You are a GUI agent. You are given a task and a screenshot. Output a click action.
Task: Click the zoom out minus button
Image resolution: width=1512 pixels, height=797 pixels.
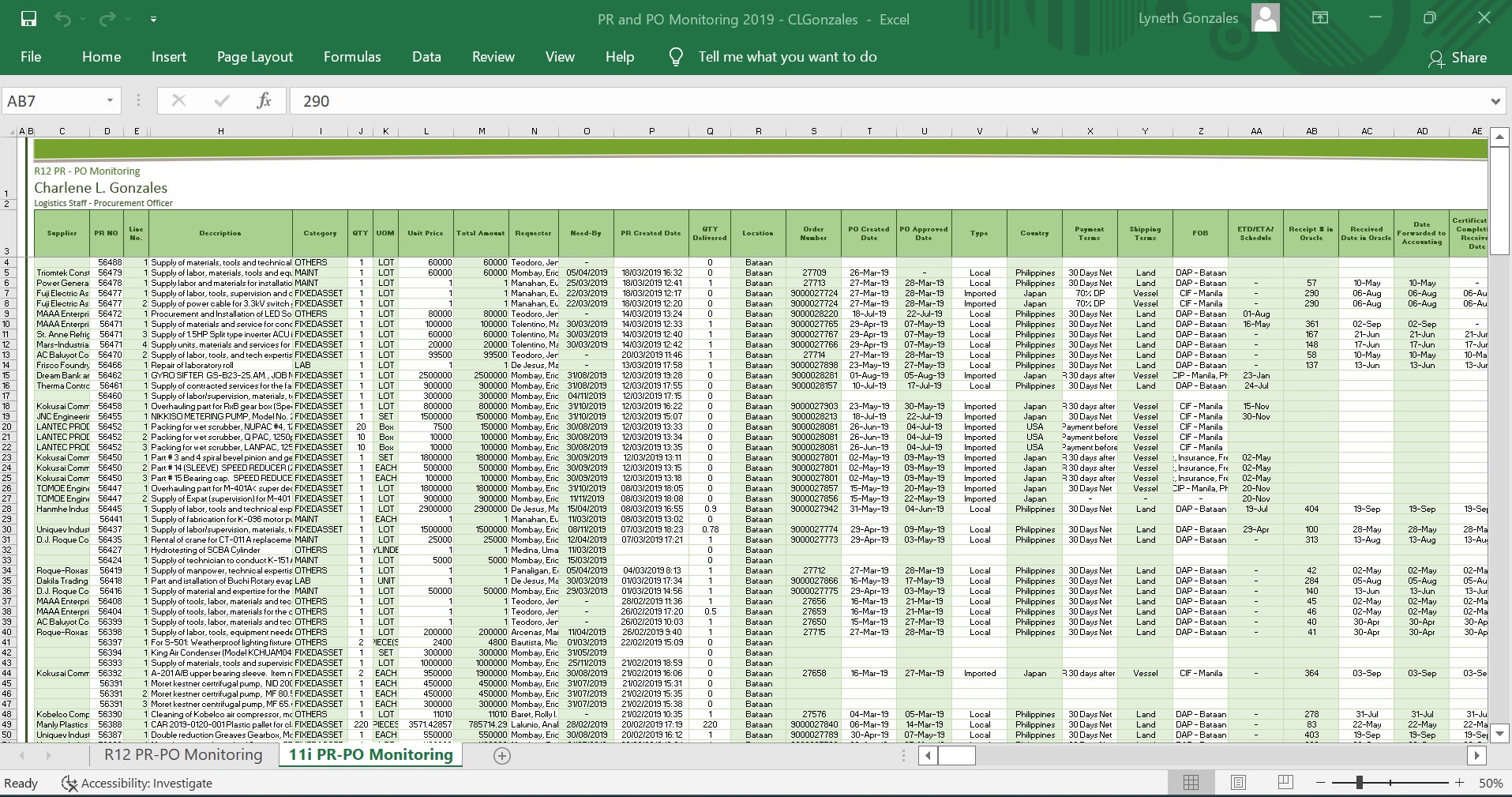pos(1320,783)
